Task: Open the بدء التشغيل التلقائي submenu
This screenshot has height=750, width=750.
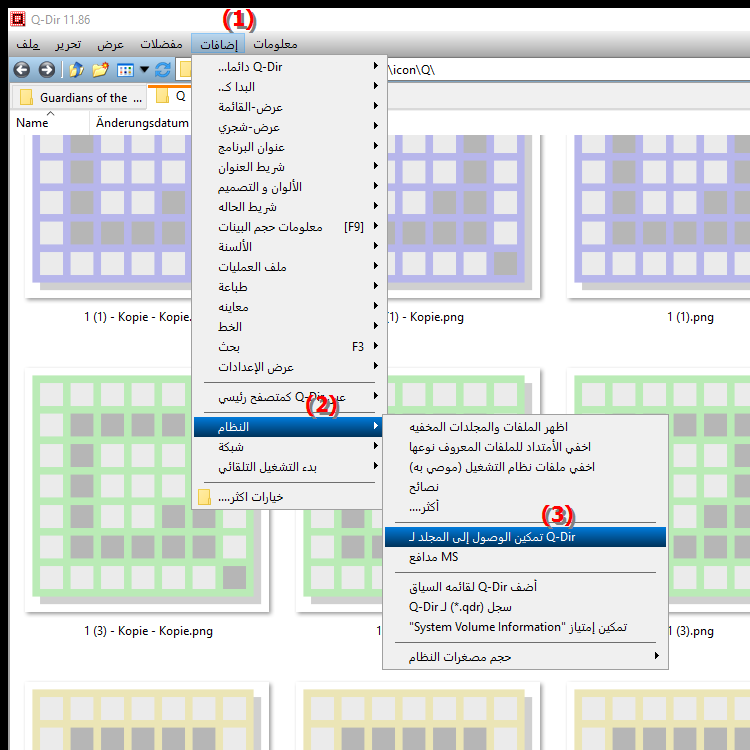Action: pyautogui.click(x=289, y=467)
